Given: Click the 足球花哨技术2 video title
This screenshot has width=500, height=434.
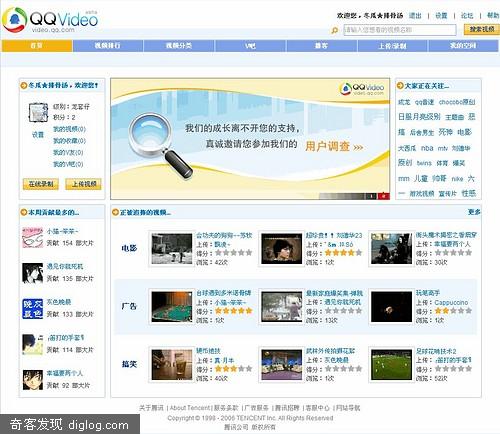Looking at the screenshot, I should coord(436,351).
